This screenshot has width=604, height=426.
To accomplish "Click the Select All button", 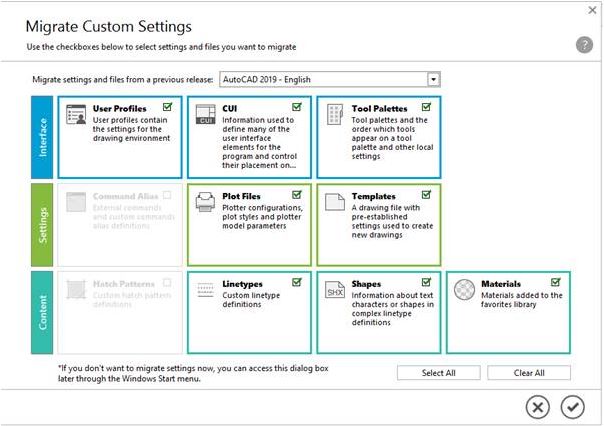I will click(439, 373).
